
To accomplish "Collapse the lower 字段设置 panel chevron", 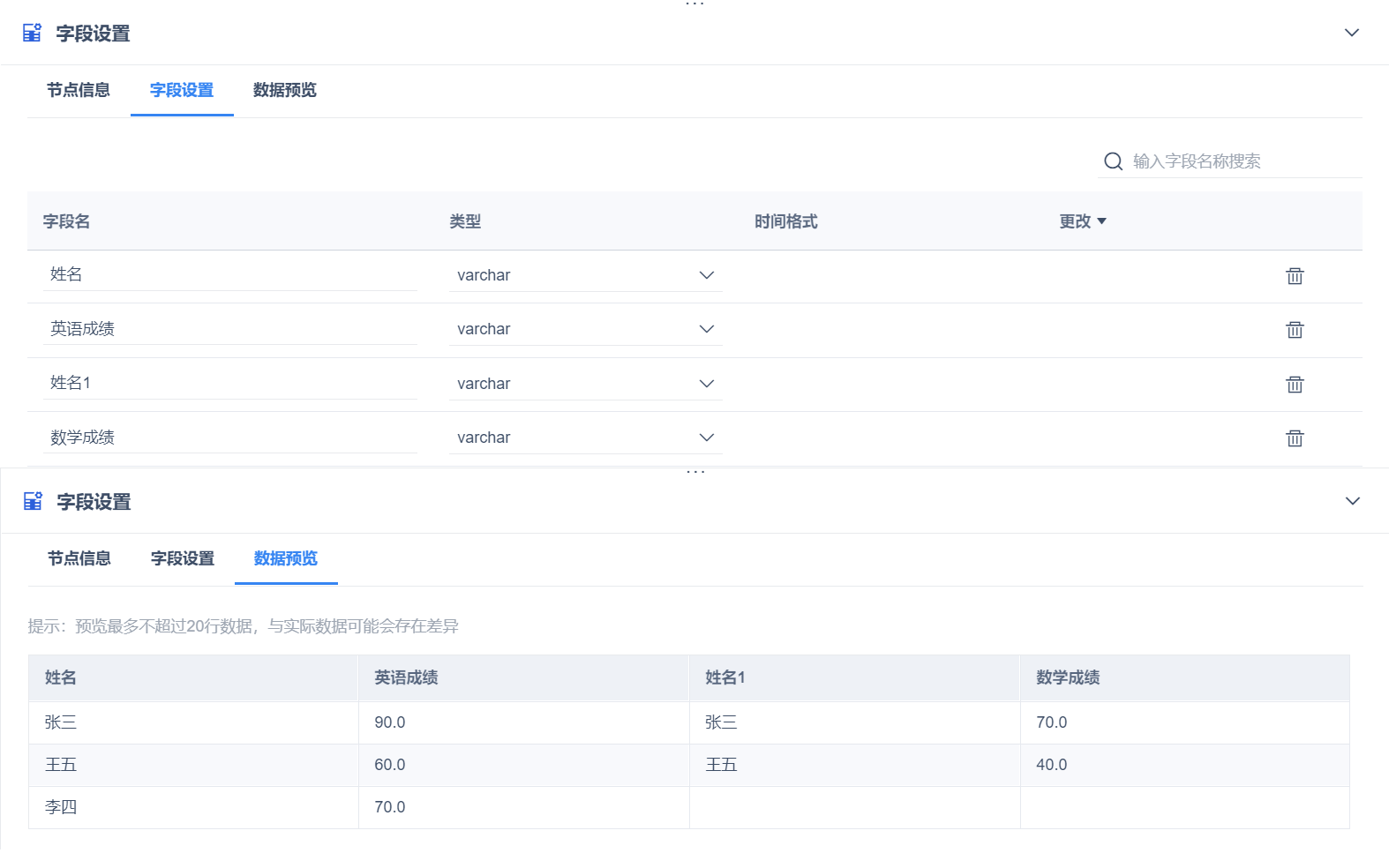I will coord(1352,501).
